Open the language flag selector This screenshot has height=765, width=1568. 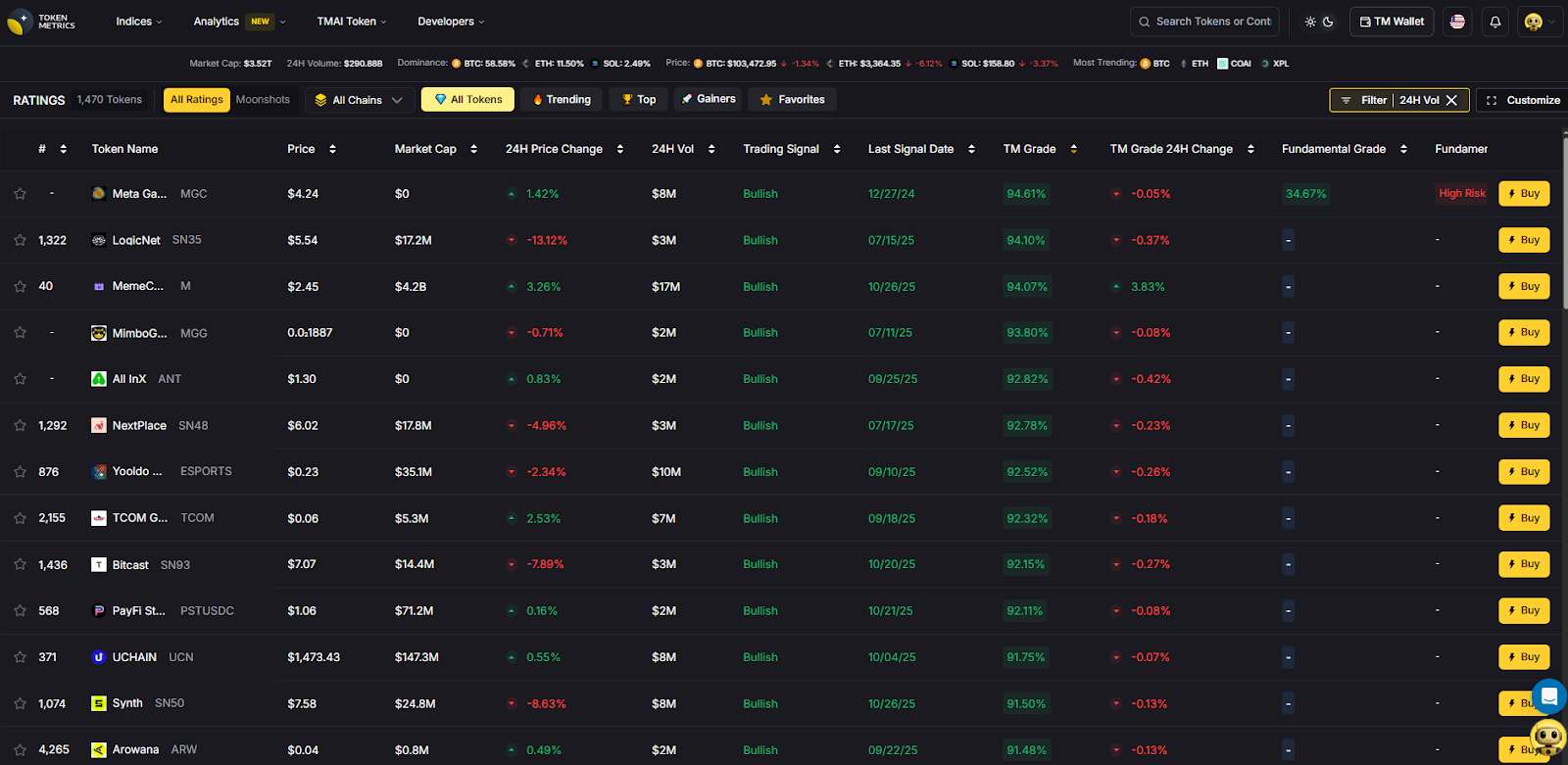click(1457, 22)
